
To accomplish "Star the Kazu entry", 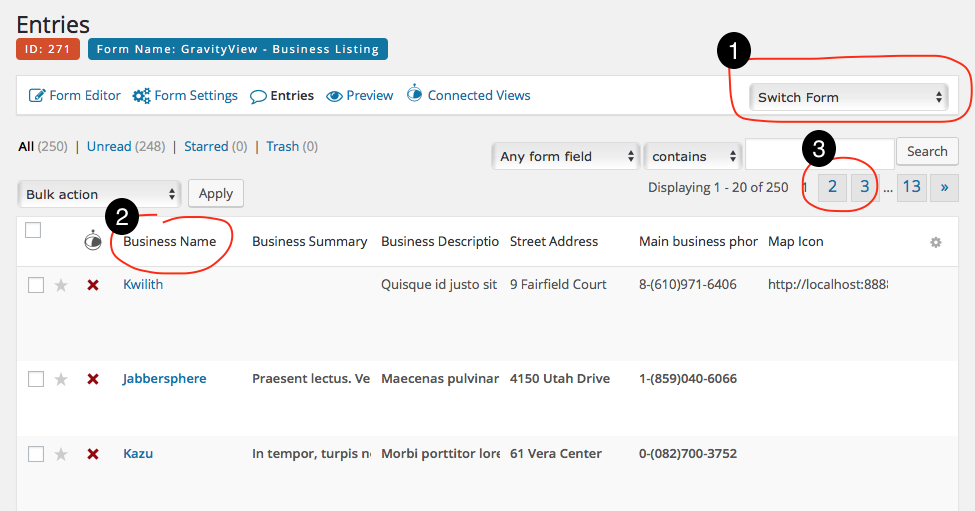I will point(61,454).
